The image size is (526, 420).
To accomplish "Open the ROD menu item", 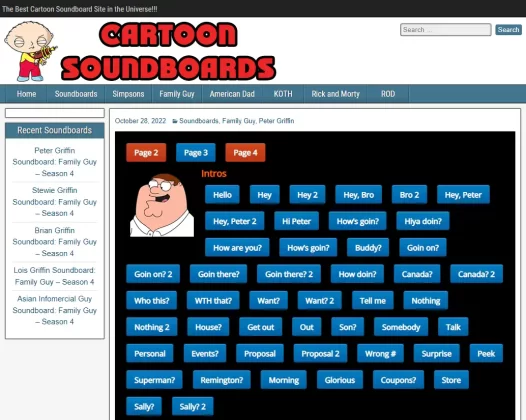I will pos(388,94).
